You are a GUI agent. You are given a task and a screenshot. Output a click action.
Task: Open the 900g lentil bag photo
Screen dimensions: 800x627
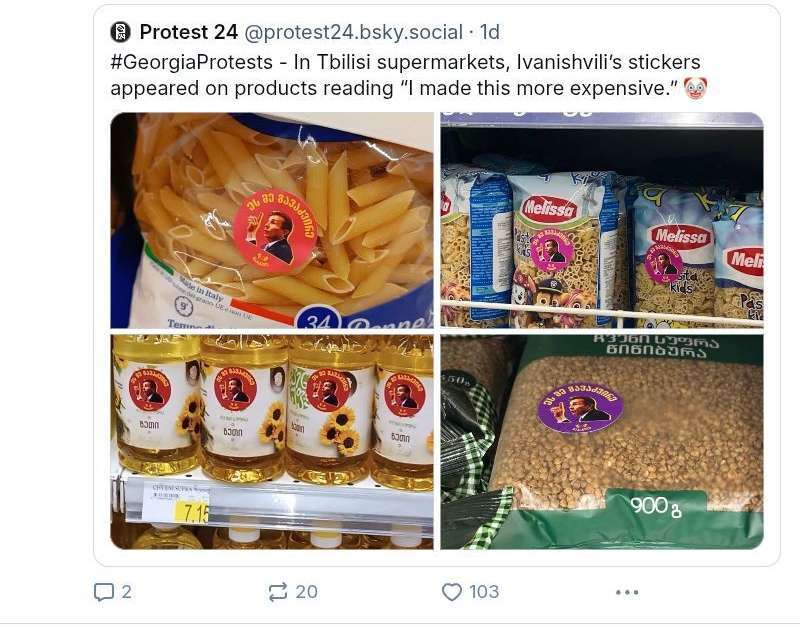pyautogui.click(x=601, y=441)
